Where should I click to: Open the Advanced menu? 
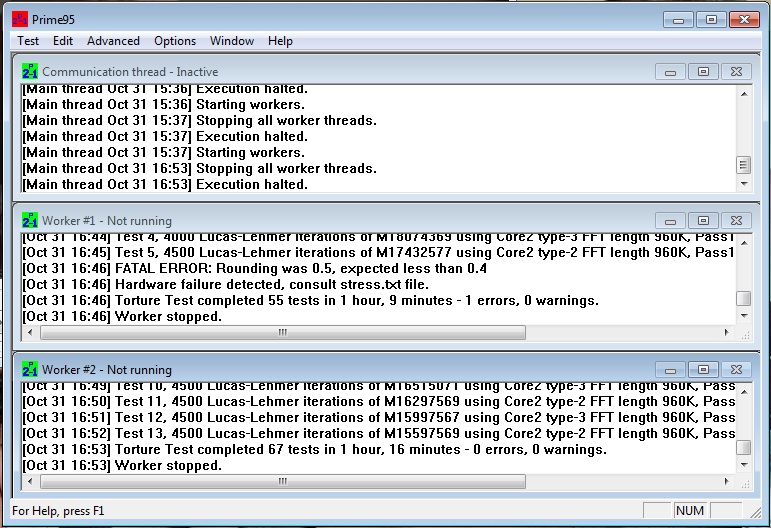pos(113,41)
